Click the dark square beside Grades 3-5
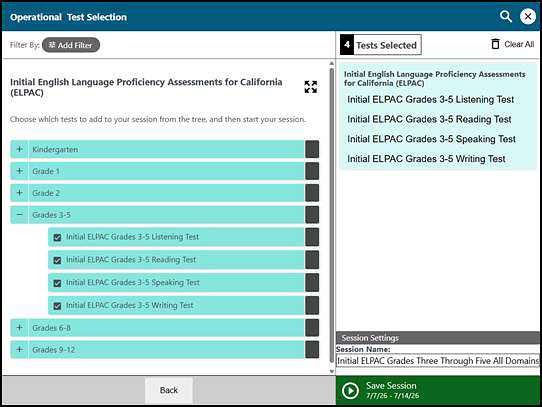 pyautogui.click(x=312, y=215)
